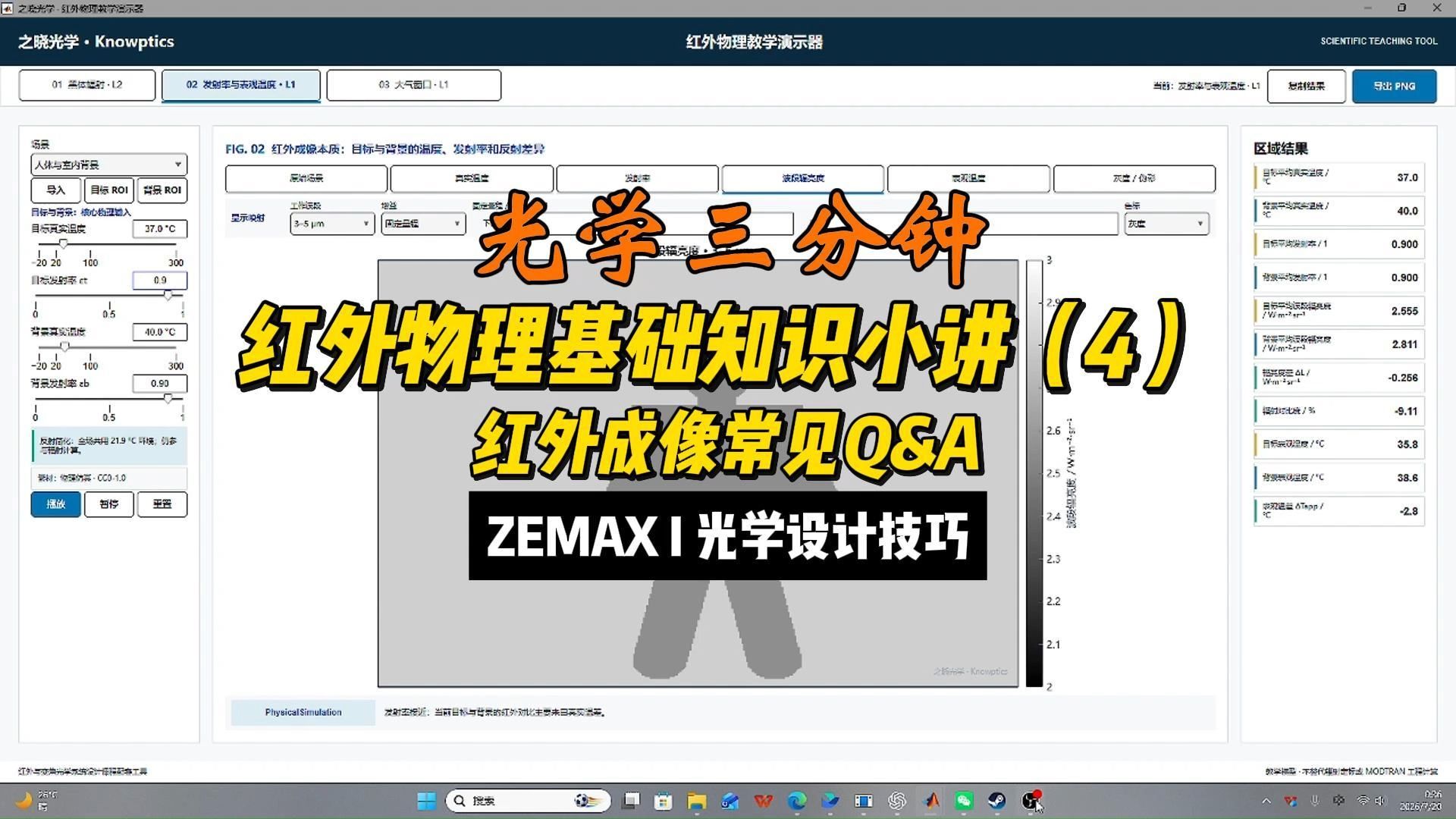Screen dimensions: 1456x819
Task: Open the ChatGPT app in the taskbar
Action: [897, 801]
